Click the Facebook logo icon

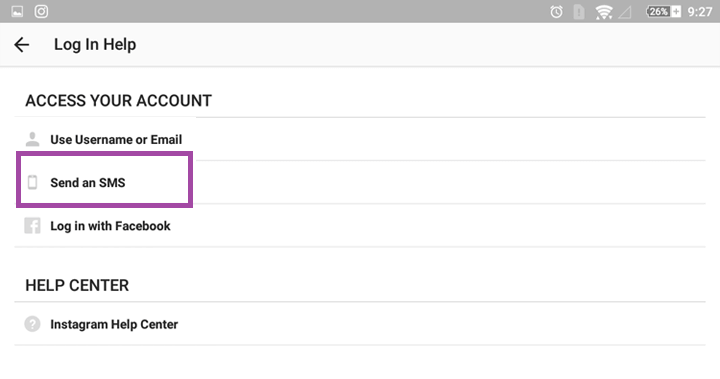(x=32, y=226)
